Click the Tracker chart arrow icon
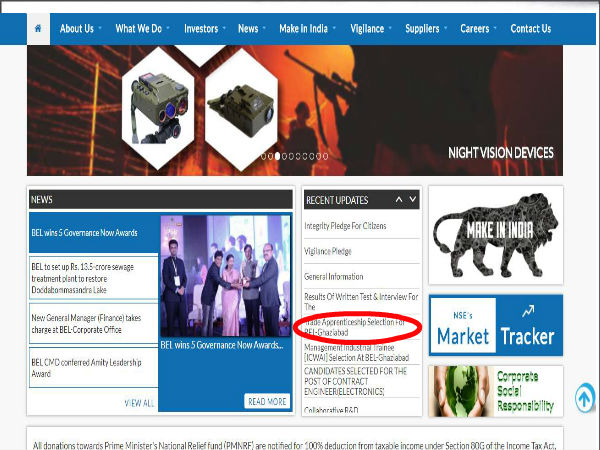Viewport: 600px width, 450px height. [528, 311]
